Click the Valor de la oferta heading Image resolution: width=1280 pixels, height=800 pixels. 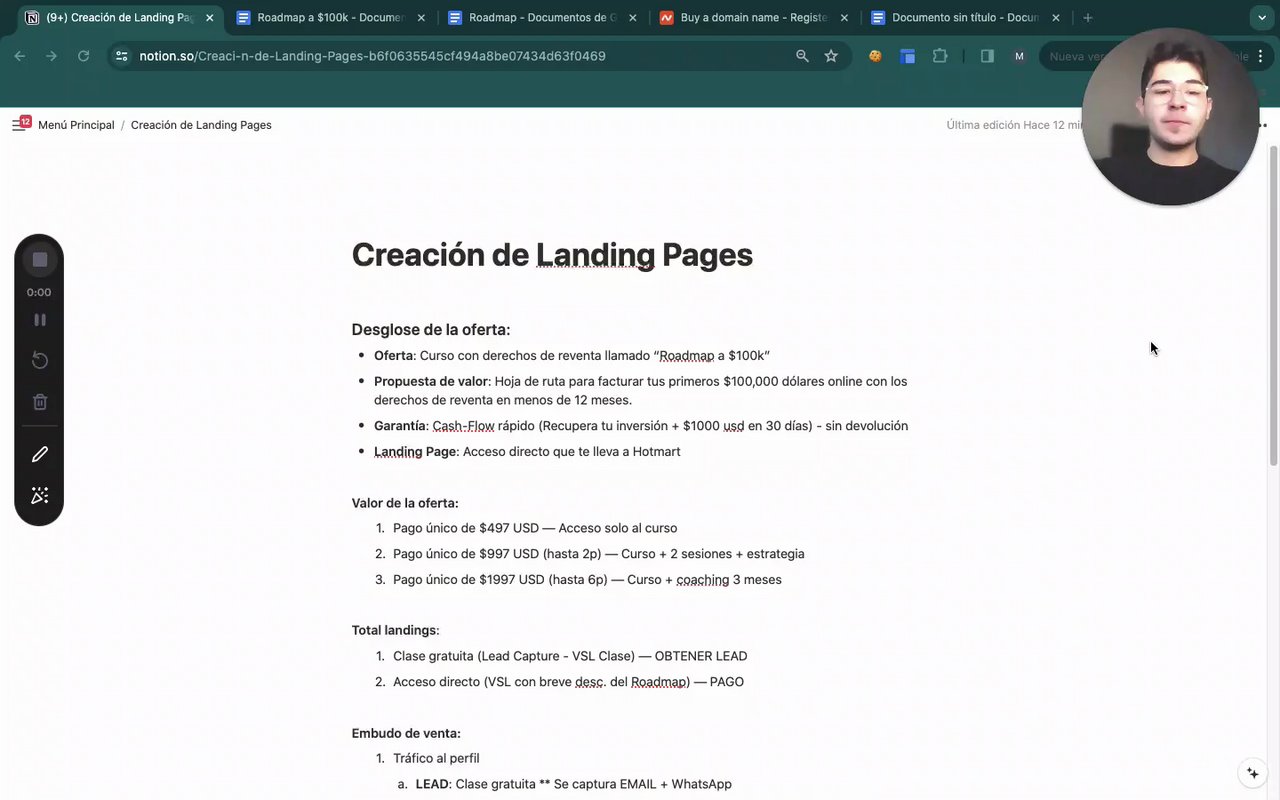(x=405, y=503)
